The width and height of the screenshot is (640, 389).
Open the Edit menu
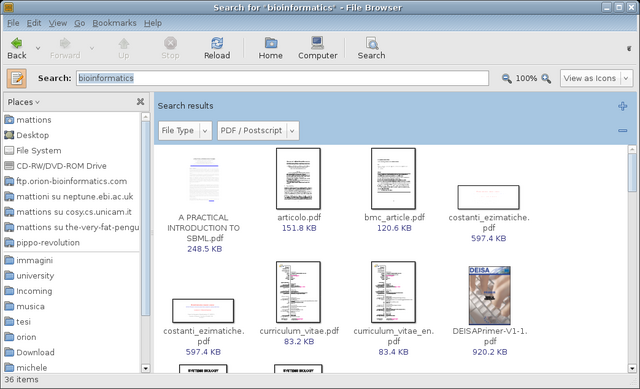(x=34, y=23)
